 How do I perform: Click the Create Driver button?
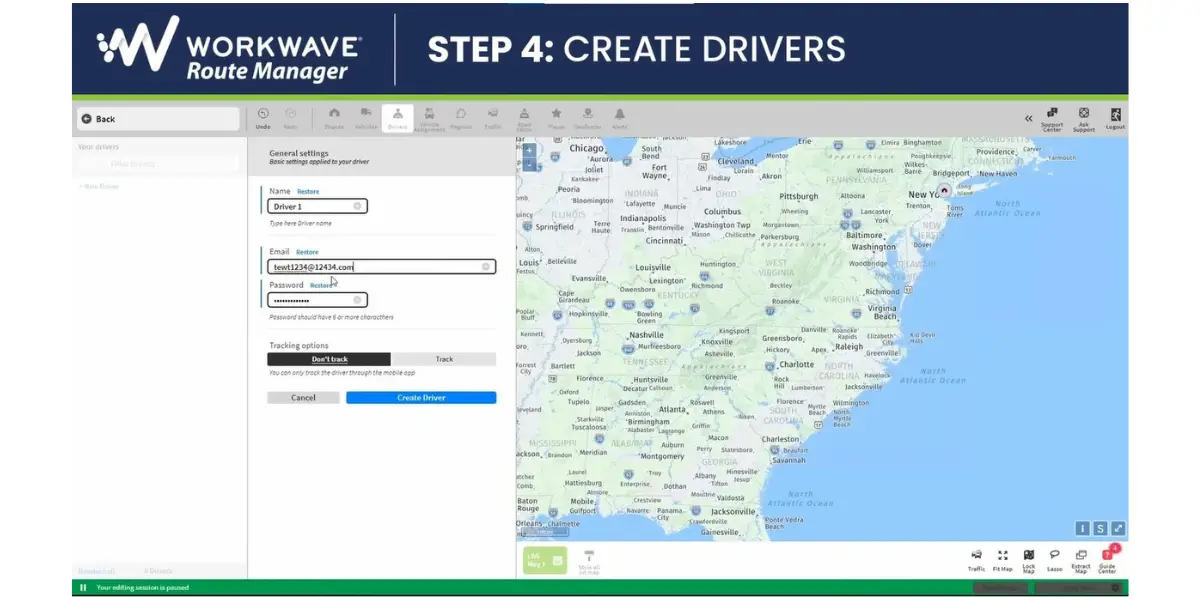421,398
